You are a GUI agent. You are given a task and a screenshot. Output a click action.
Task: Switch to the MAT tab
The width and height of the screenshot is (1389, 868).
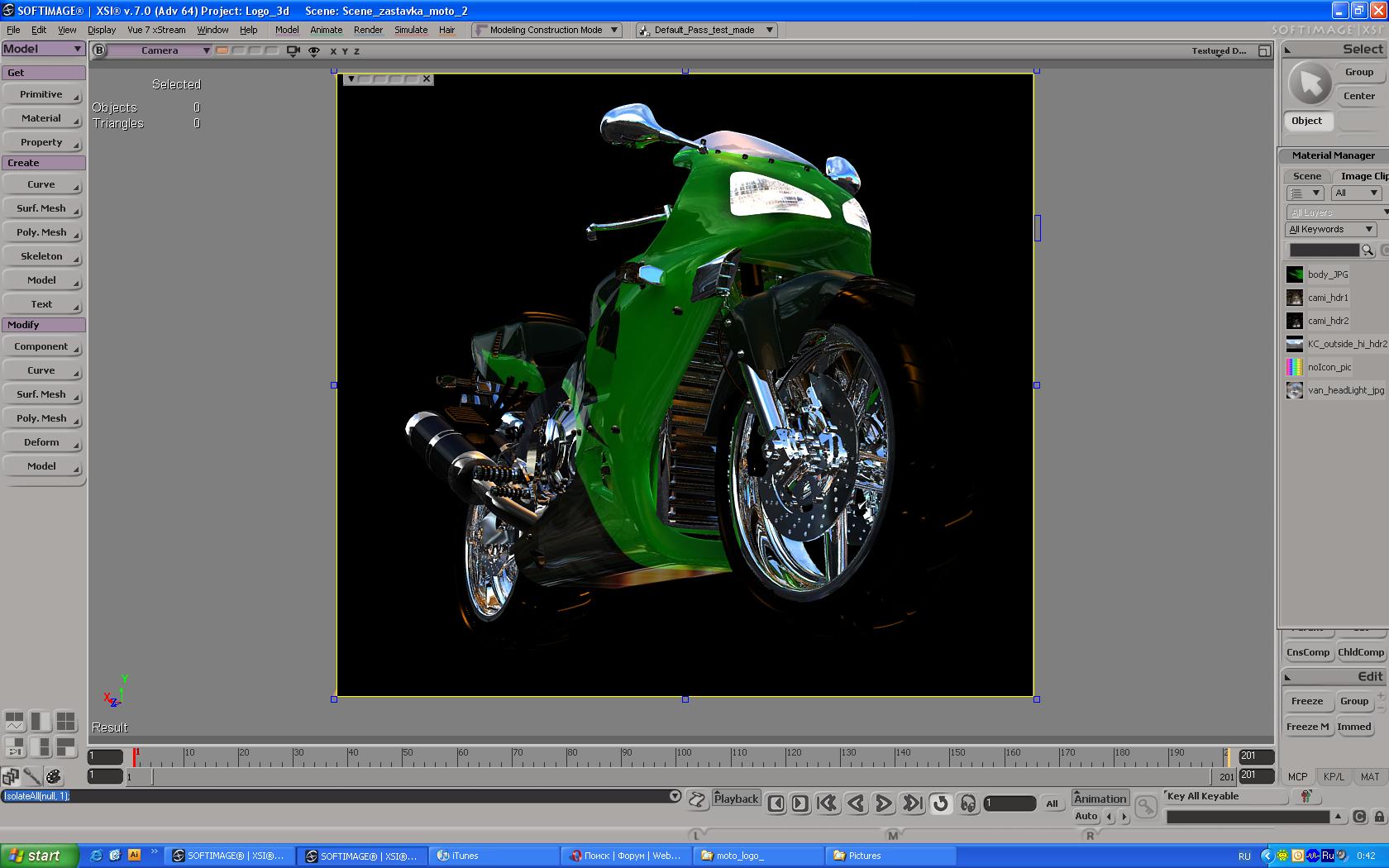[1370, 776]
